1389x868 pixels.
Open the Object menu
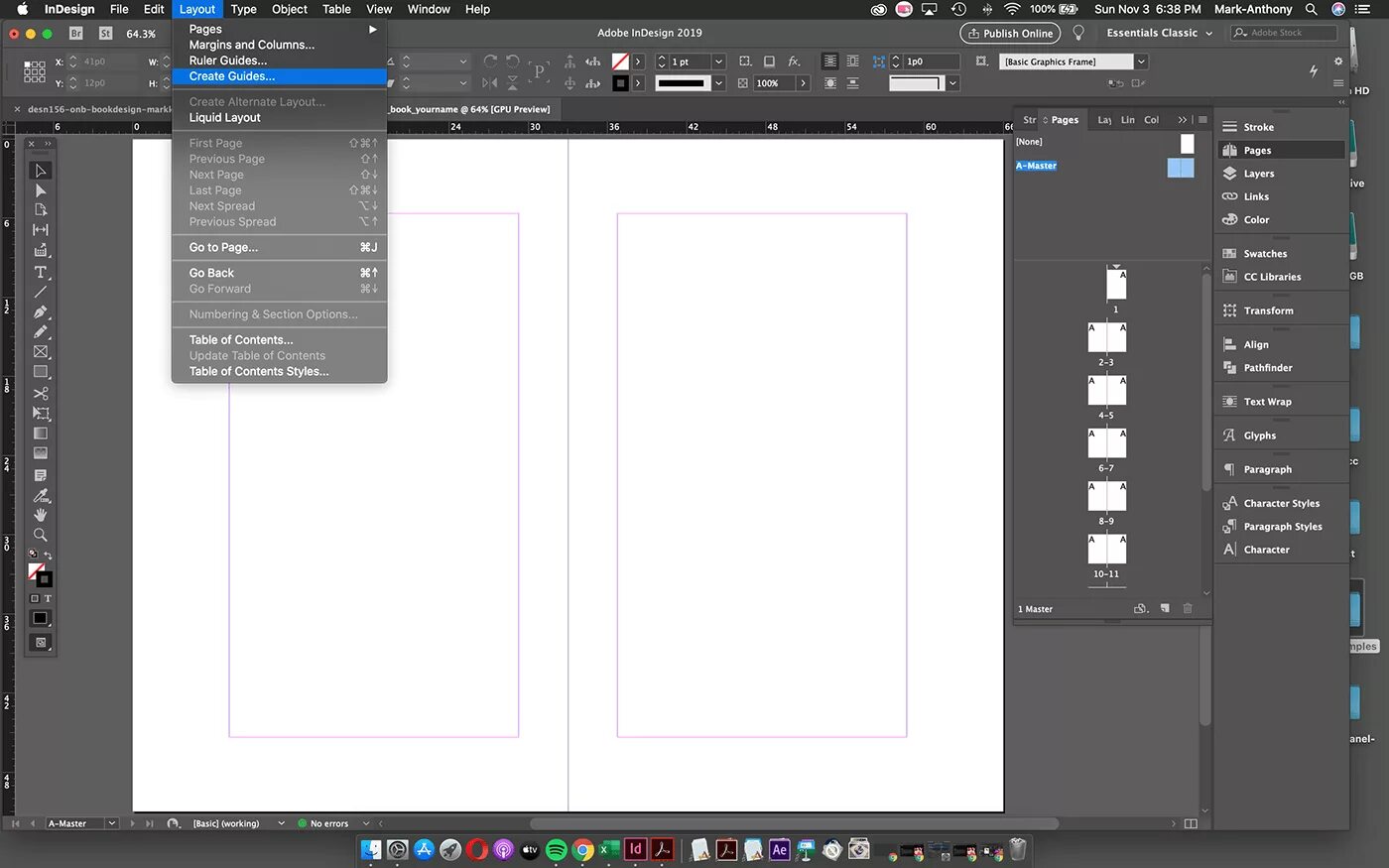[290, 9]
